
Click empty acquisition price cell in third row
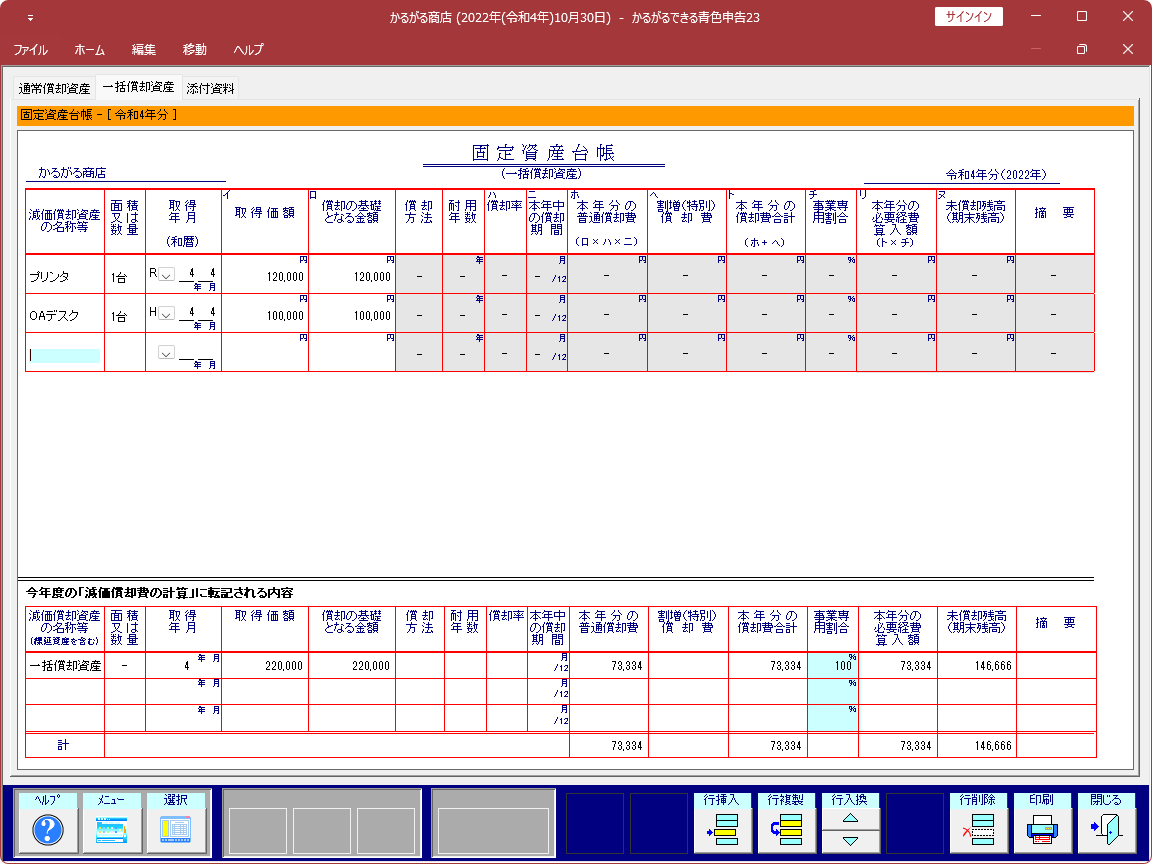pyautogui.click(x=265, y=353)
